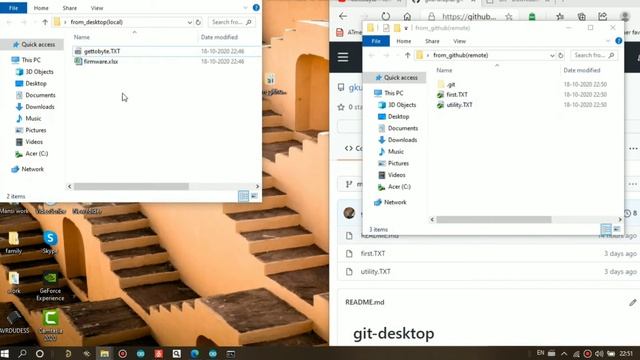Open the Share tab in from_desktop(local) window
Image resolution: width=640 pixels, height=360 pixels.
click(x=69, y=8)
